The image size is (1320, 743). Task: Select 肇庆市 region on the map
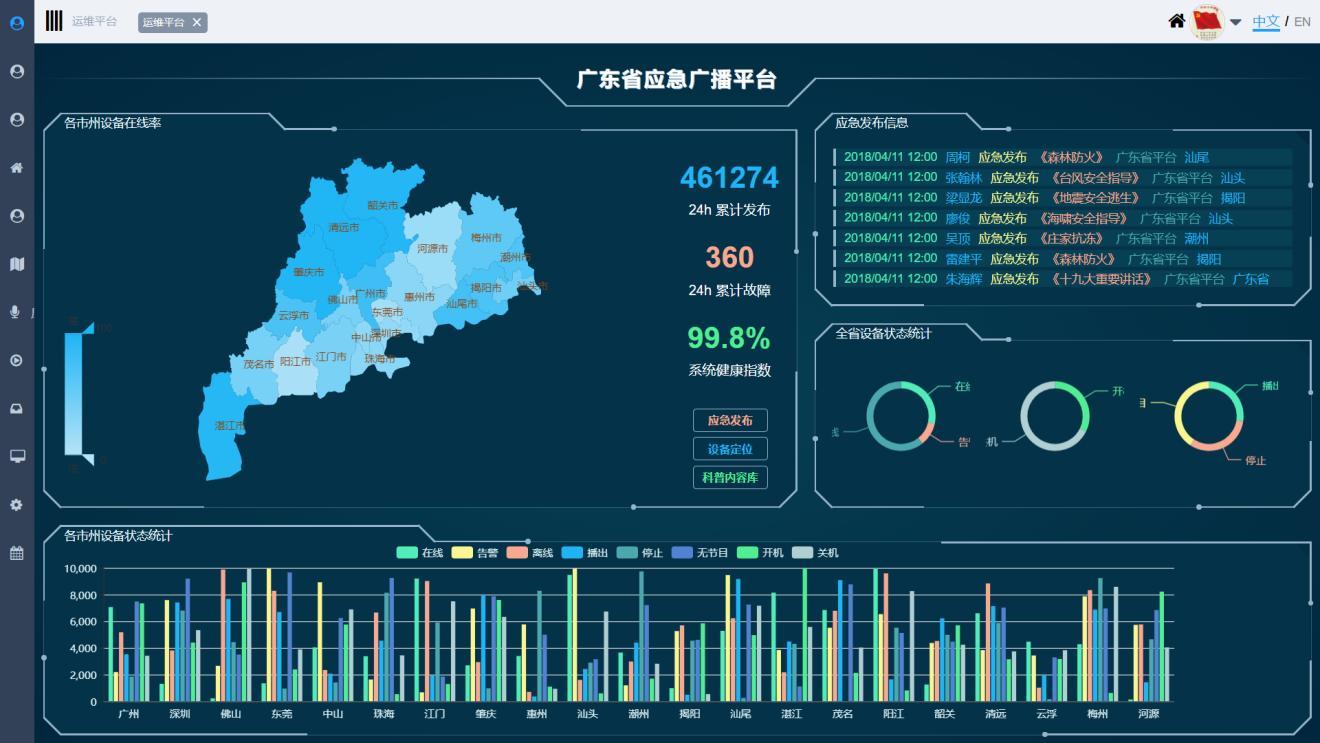coord(308,272)
